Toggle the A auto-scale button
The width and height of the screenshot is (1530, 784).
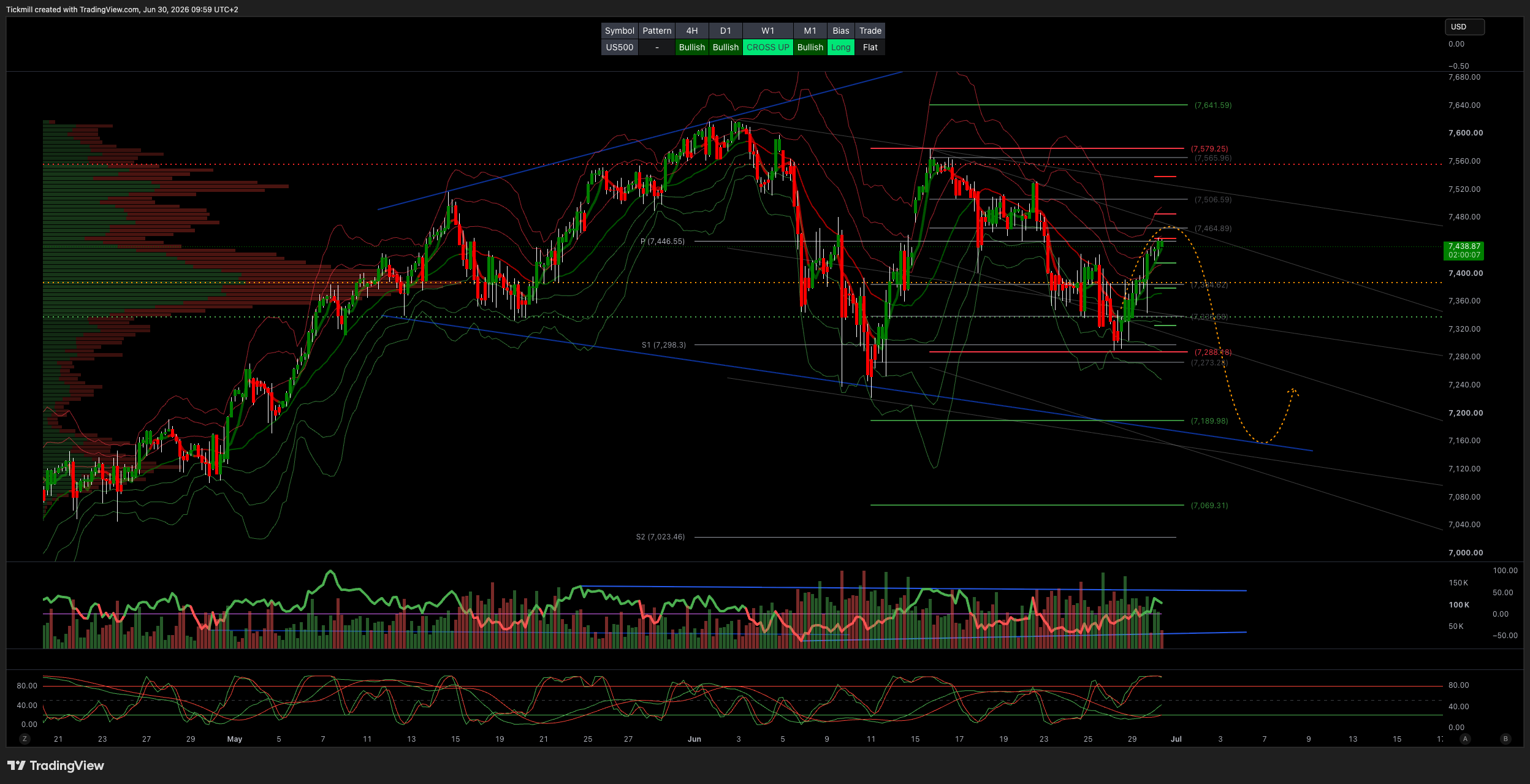tap(1465, 739)
